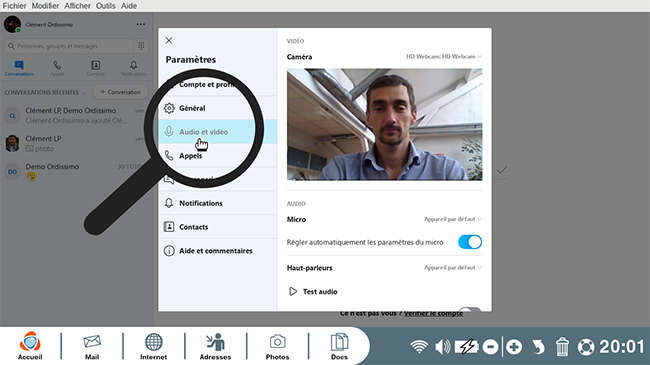The height and width of the screenshot is (365, 650).
Task: Open the dial pad icon
Action: point(141,46)
